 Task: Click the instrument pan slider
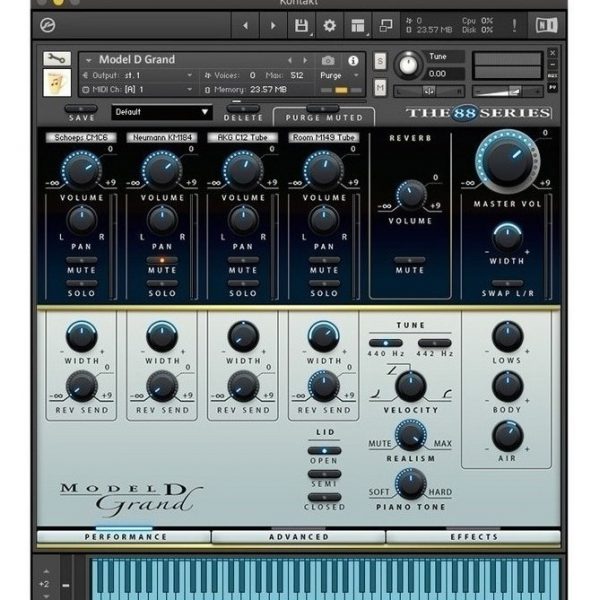pyautogui.click(x=429, y=91)
